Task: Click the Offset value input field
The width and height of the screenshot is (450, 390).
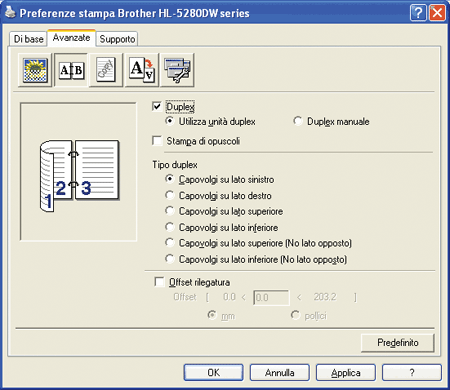Action: click(271, 297)
